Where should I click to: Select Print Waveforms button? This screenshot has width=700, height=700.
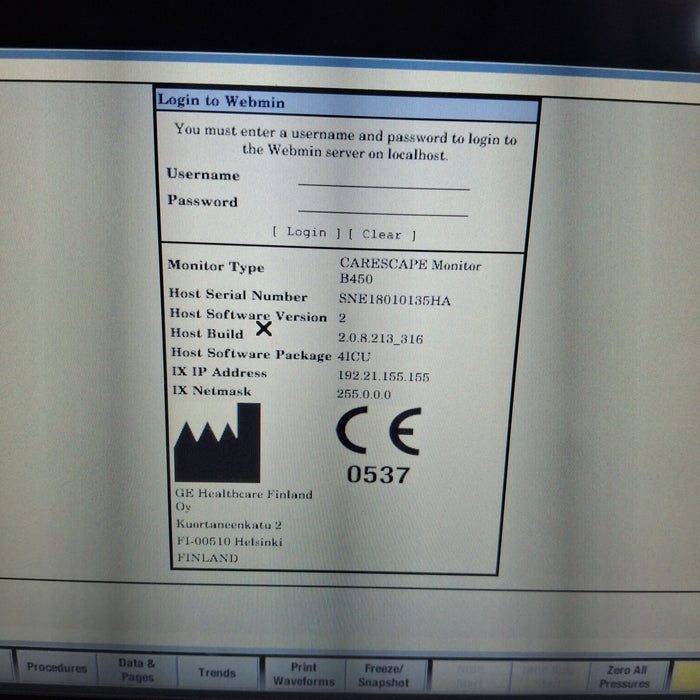tap(304, 675)
